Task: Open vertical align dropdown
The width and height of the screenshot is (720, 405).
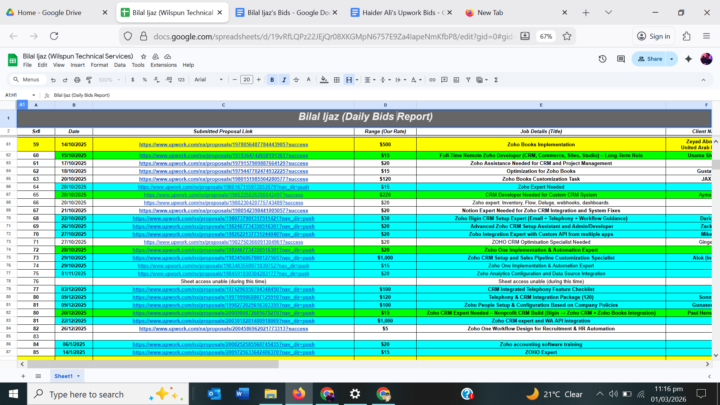Action: (x=385, y=80)
